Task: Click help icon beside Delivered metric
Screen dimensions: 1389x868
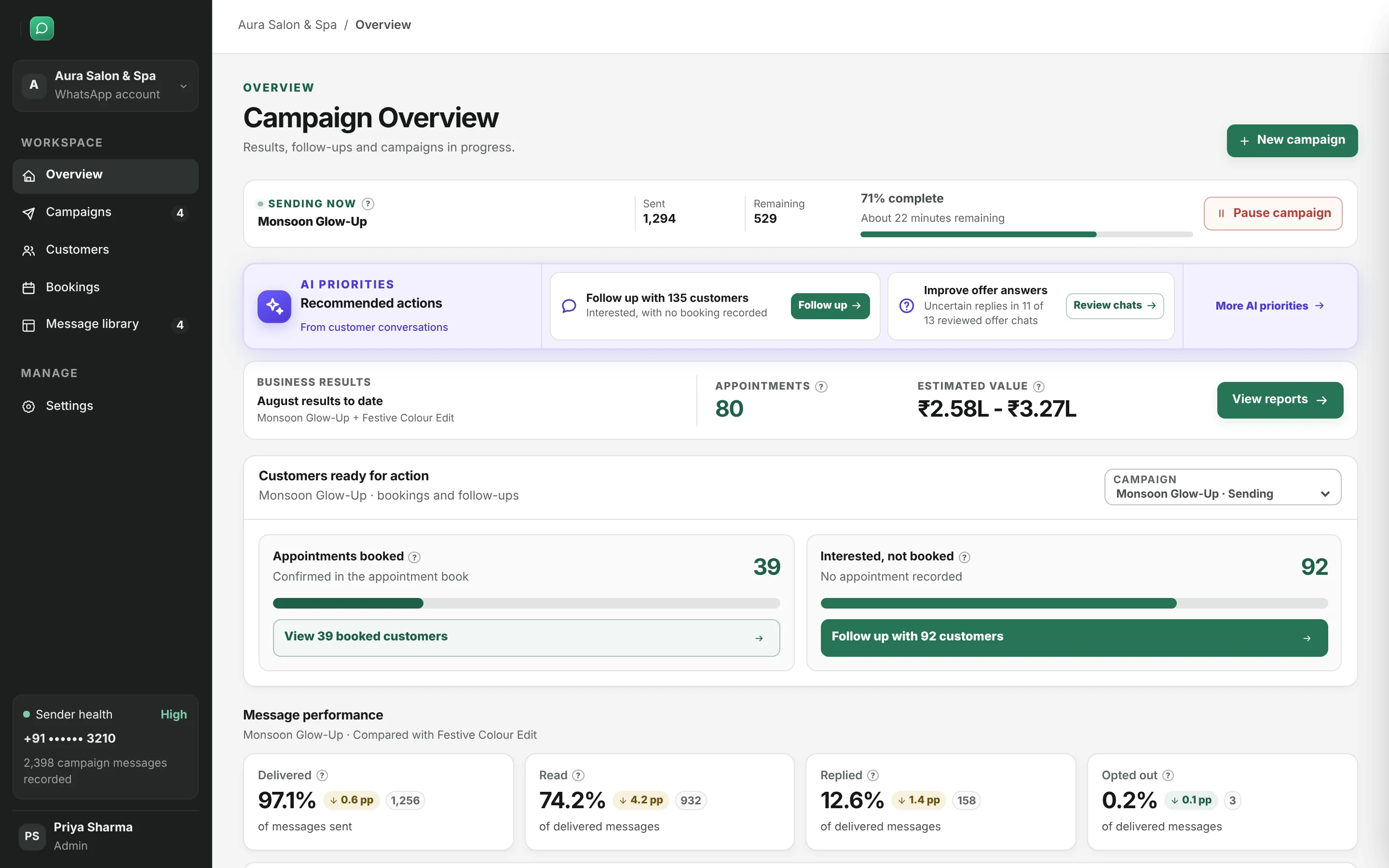Action: pos(323,775)
